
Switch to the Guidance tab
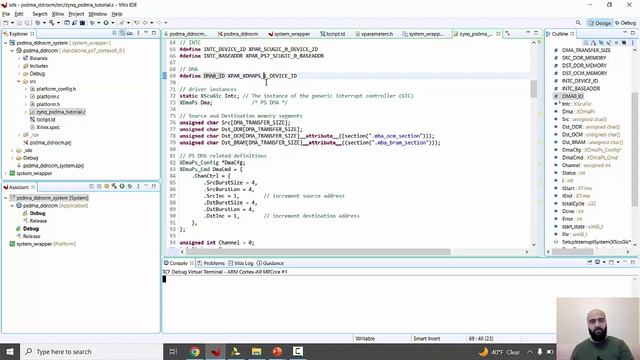[270, 263]
